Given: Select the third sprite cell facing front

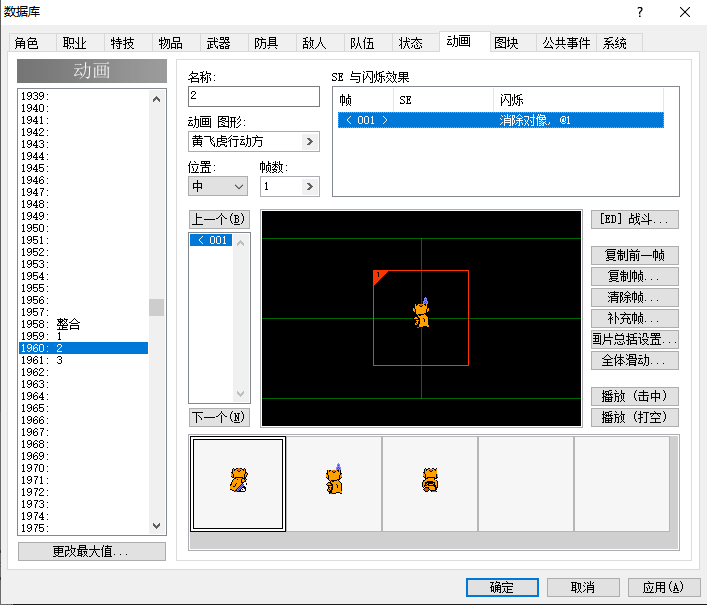Looking at the screenshot, I should 430,484.
